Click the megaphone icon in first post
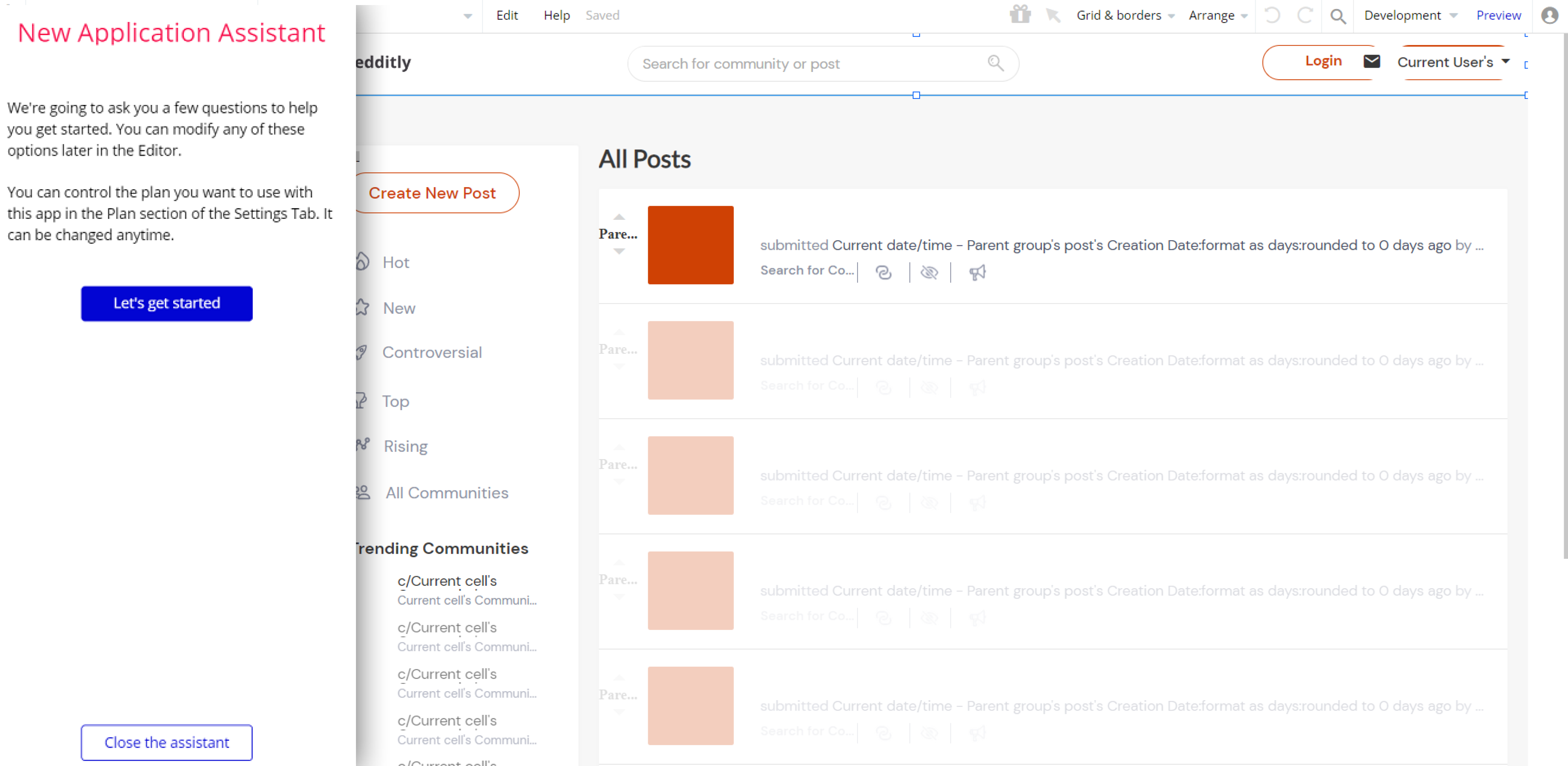This screenshot has width=1568, height=766. [977, 272]
